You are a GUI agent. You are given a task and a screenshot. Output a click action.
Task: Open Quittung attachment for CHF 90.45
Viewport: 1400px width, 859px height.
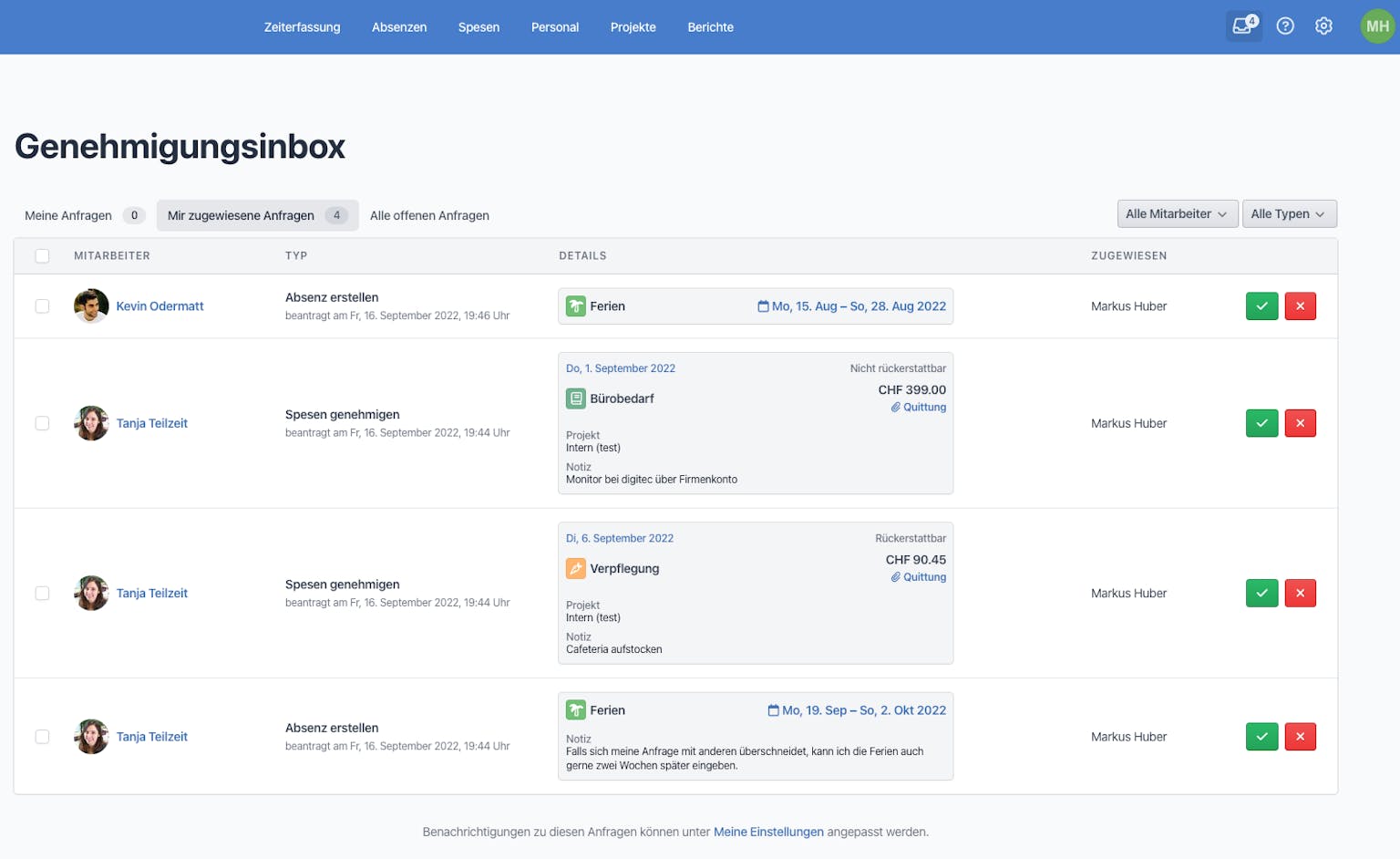919,577
